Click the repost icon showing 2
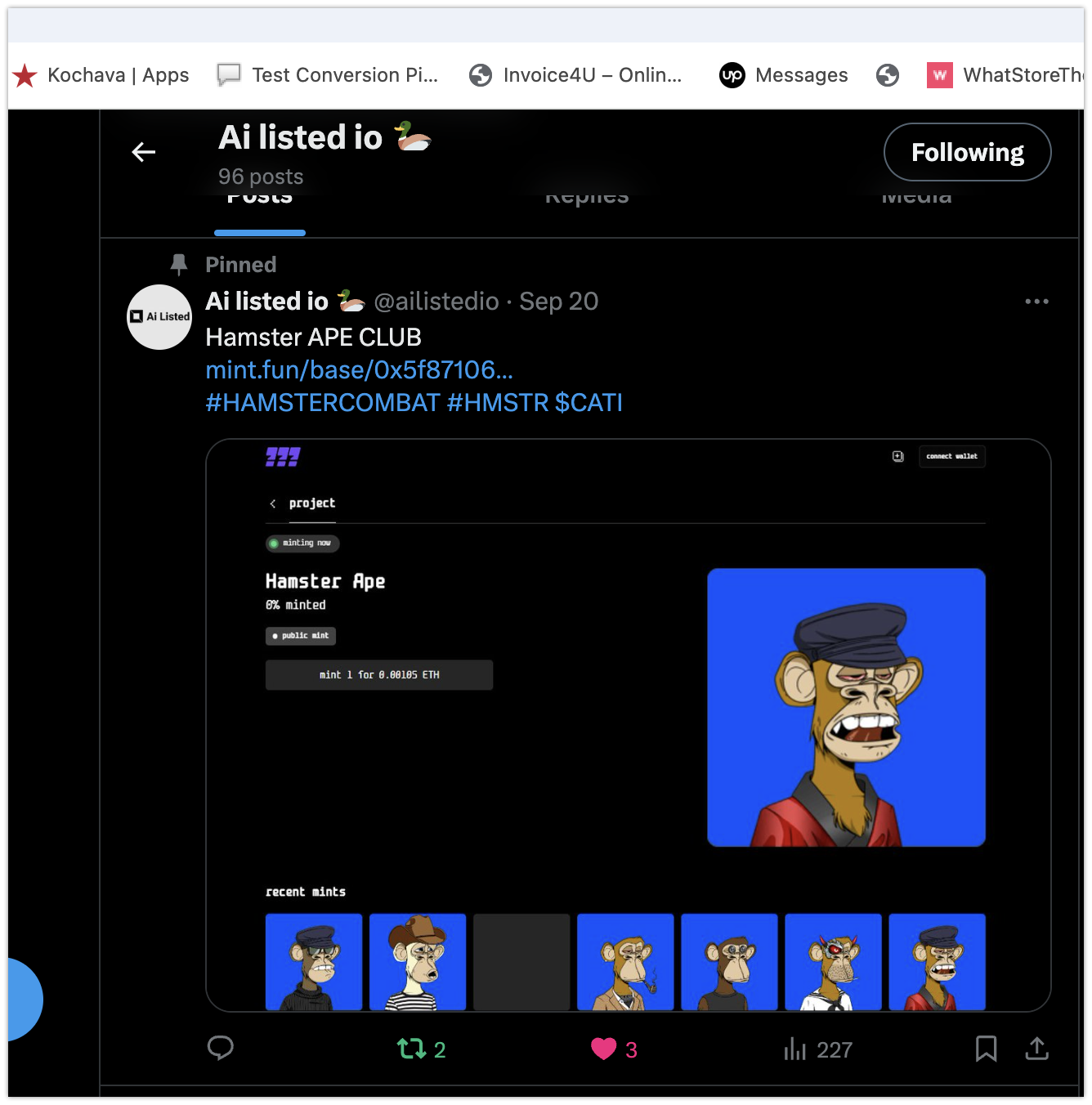Viewport: 1092px width, 1105px height. pos(421,1049)
